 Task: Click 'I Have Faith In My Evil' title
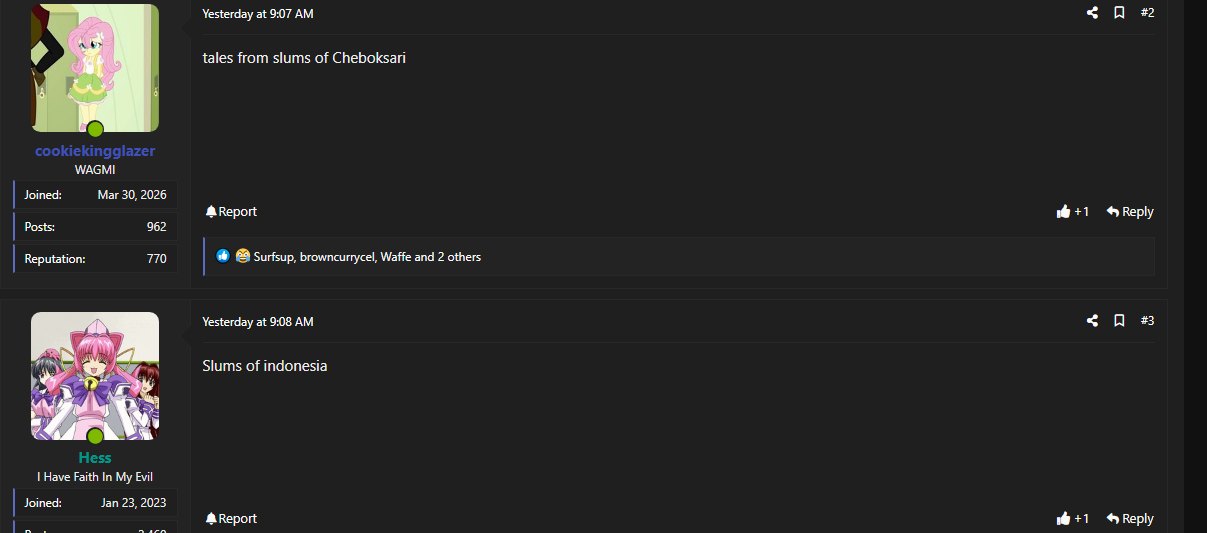pyautogui.click(x=95, y=477)
